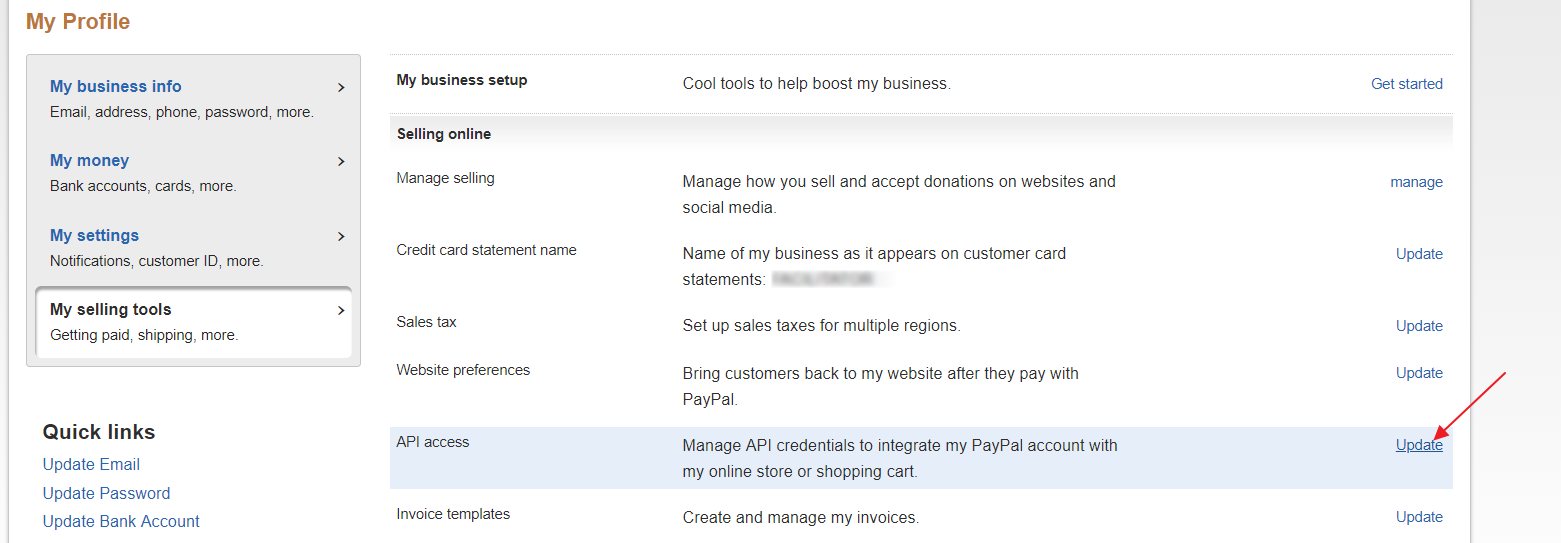Click the API access row label

(433, 442)
